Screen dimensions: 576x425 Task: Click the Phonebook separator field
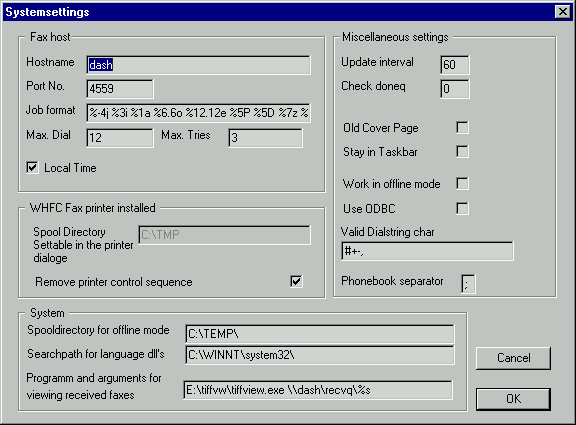pyautogui.click(x=468, y=284)
